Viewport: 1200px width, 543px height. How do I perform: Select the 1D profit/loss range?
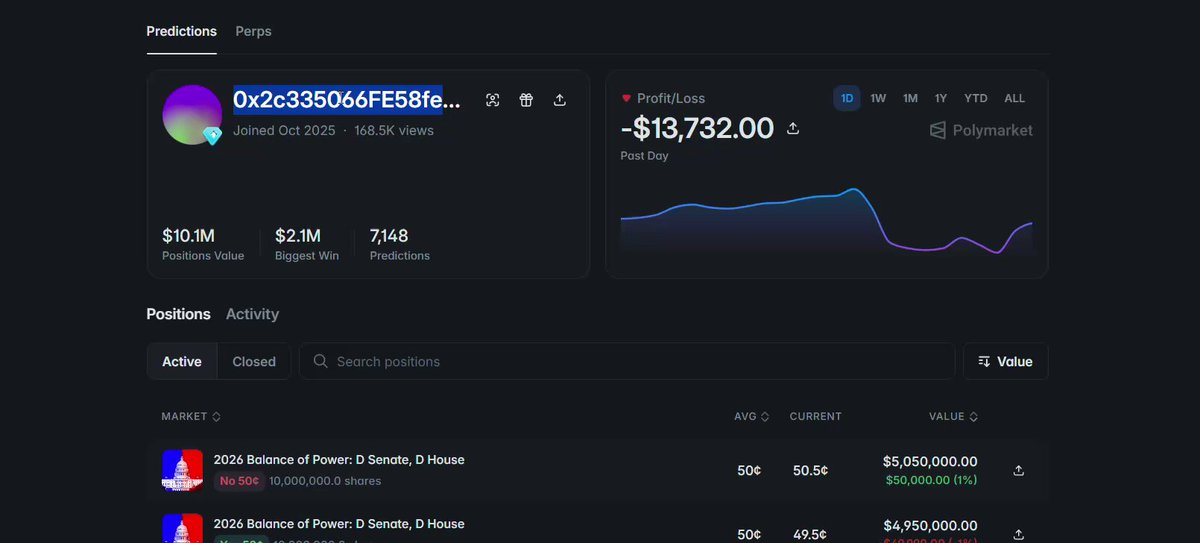point(847,98)
